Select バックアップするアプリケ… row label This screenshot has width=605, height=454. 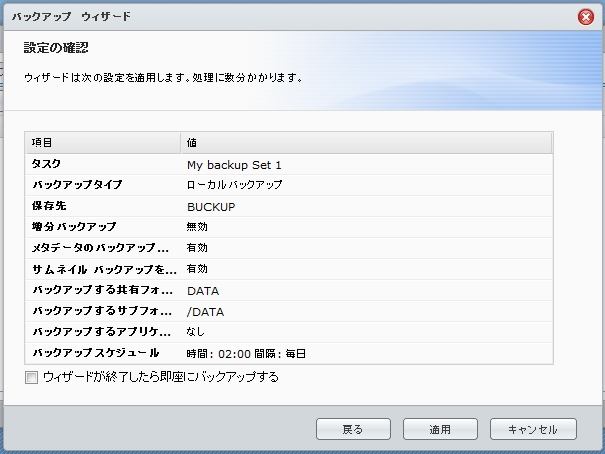[x=101, y=332]
